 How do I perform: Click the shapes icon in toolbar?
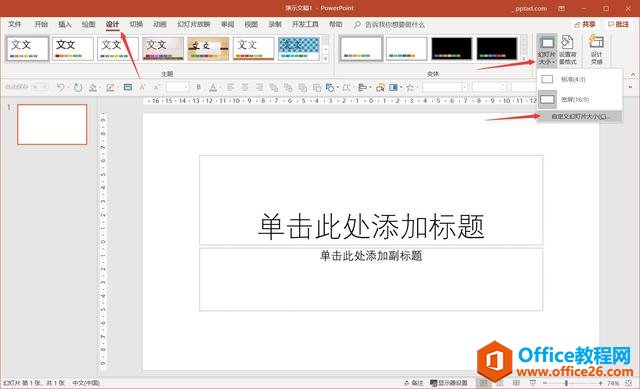click(x=329, y=87)
